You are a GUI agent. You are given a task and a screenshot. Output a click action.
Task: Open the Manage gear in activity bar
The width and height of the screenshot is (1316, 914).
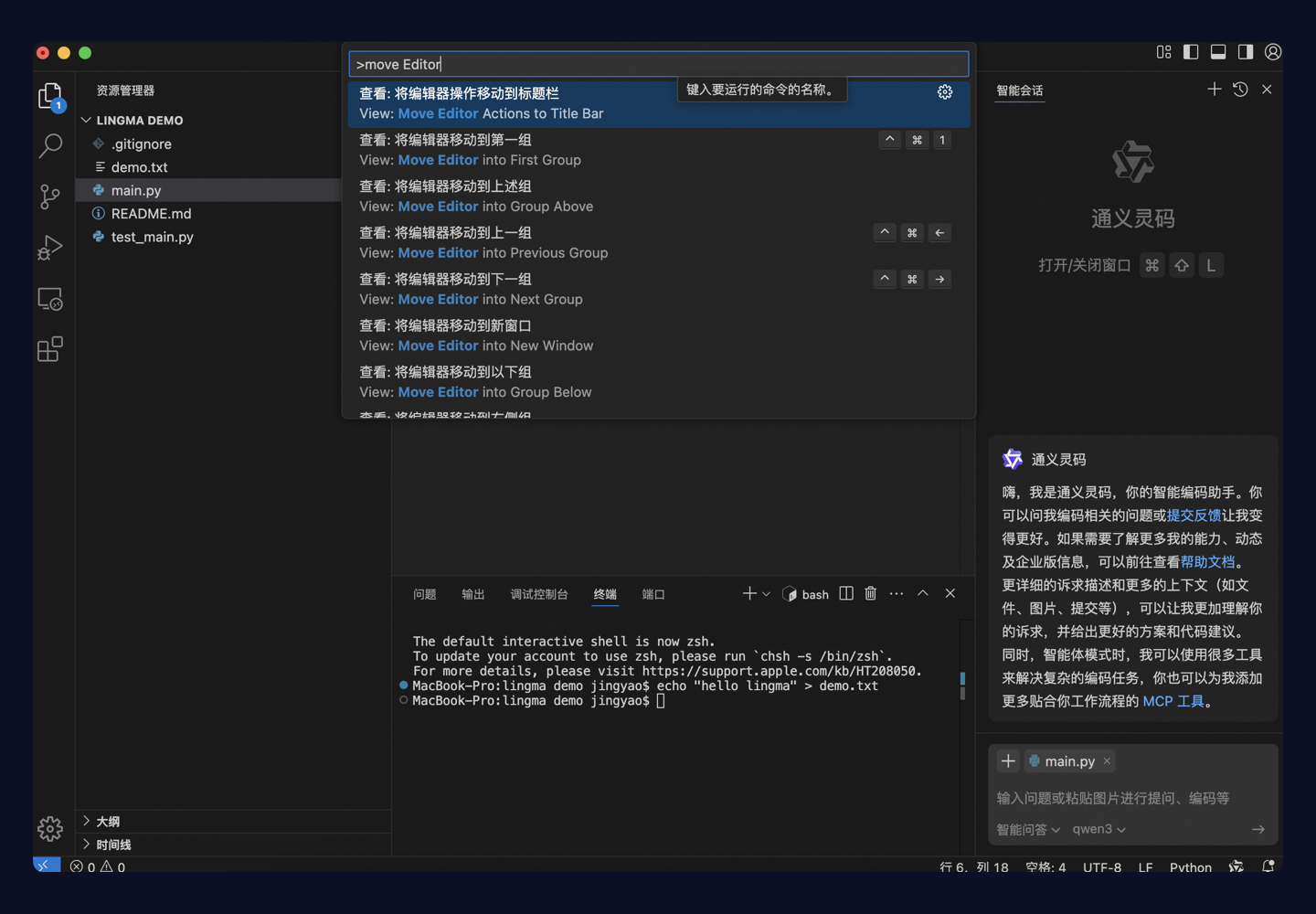pyautogui.click(x=50, y=828)
